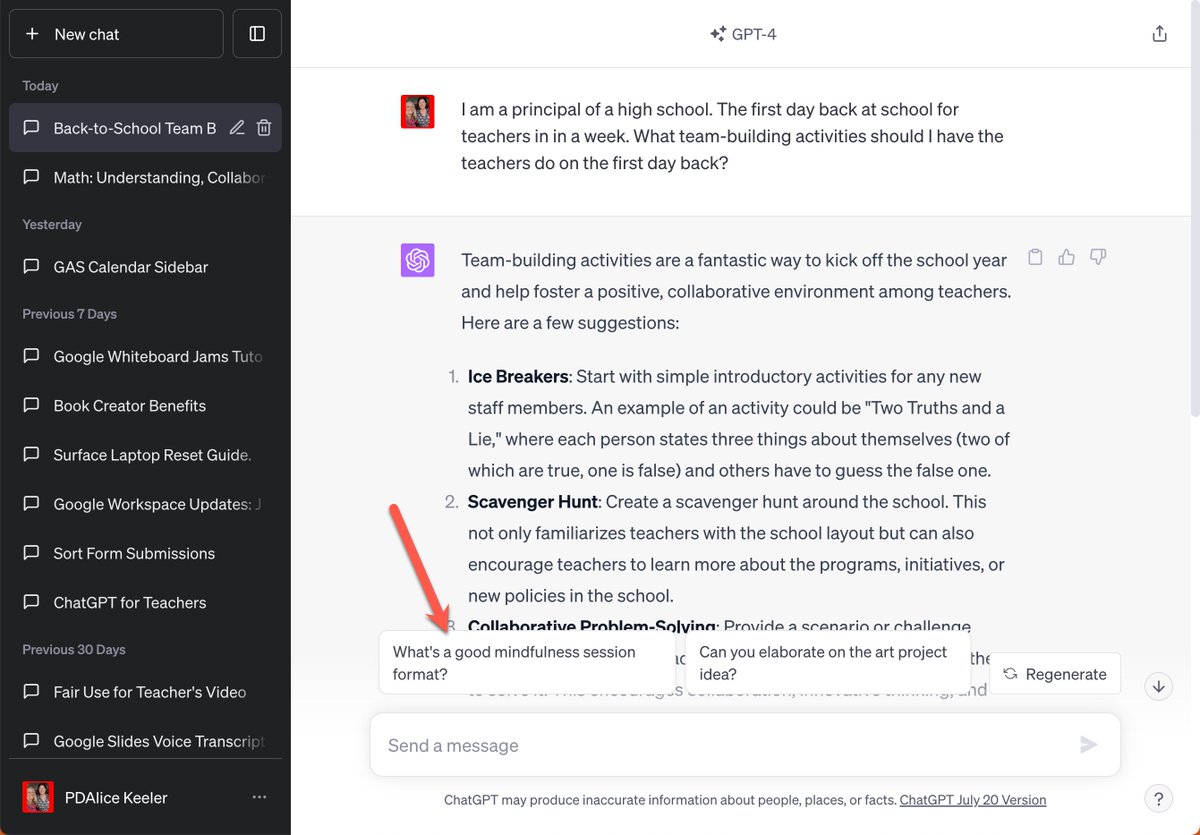Click the Yesterday section label in sidebar
Viewport: 1200px width, 835px height.
(x=52, y=225)
